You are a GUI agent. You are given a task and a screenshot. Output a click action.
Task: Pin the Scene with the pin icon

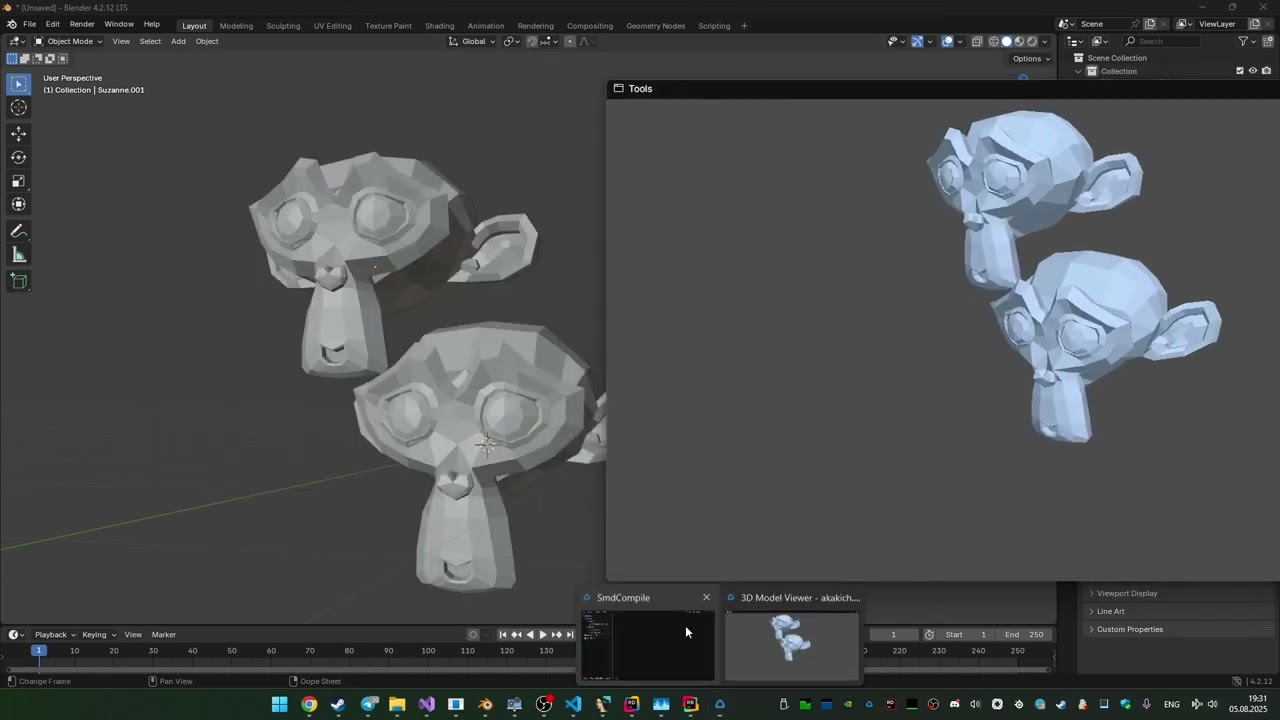pyautogui.click(x=1136, y=24)
